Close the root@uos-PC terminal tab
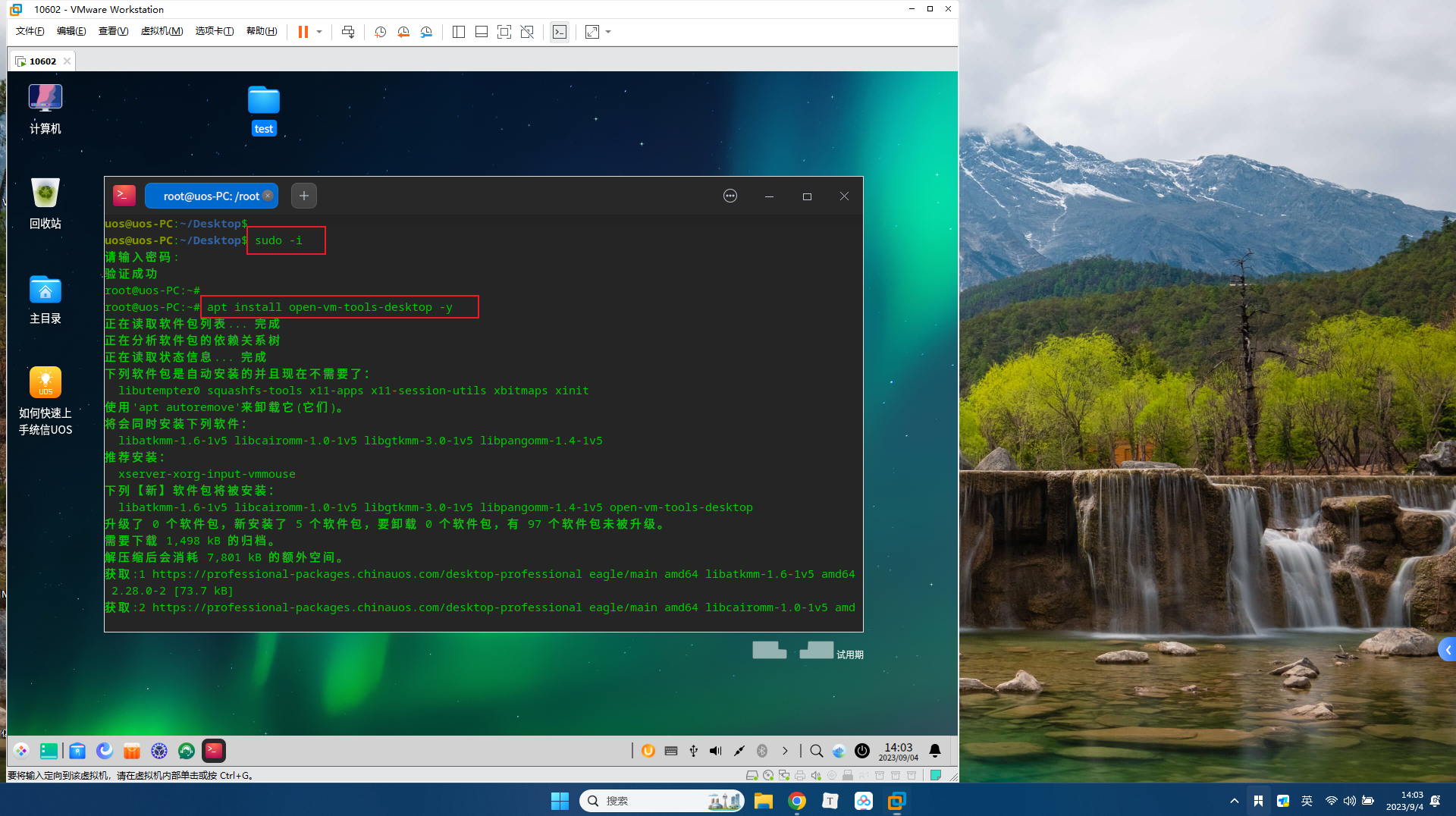Image resolution: width=1456 pixels, height=816 pixels. 268,196
